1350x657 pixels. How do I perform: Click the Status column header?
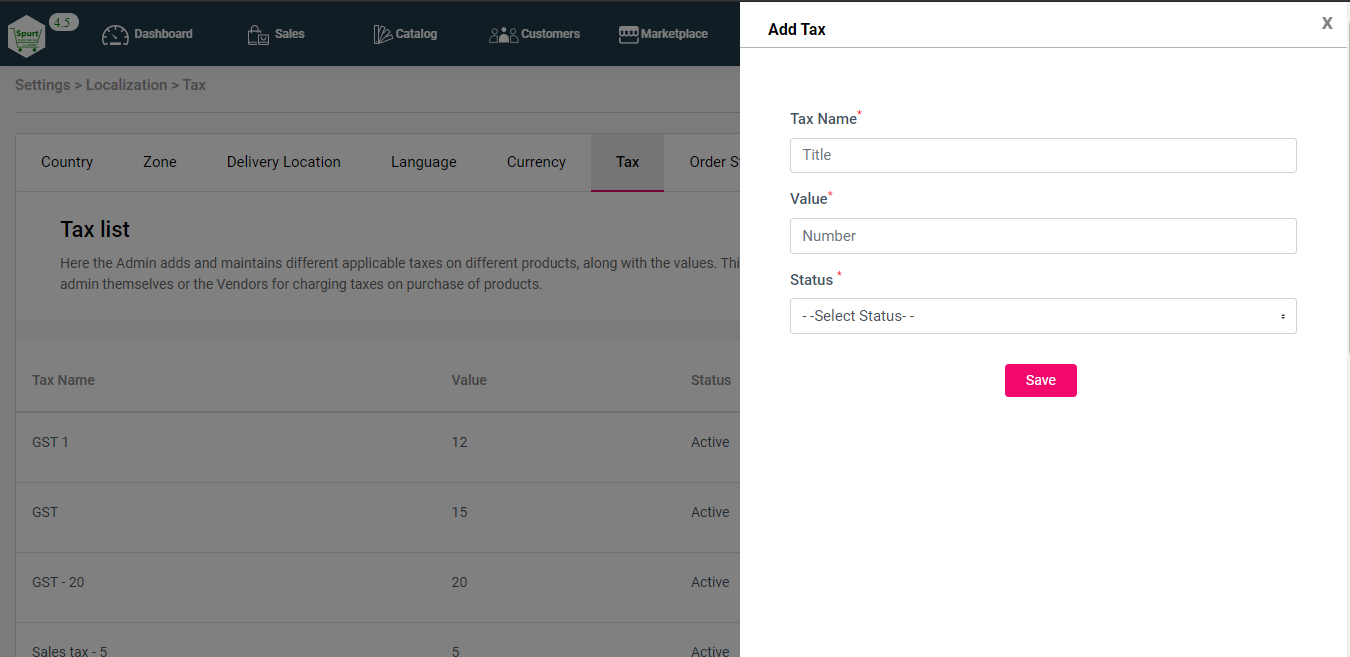point(711,380)
